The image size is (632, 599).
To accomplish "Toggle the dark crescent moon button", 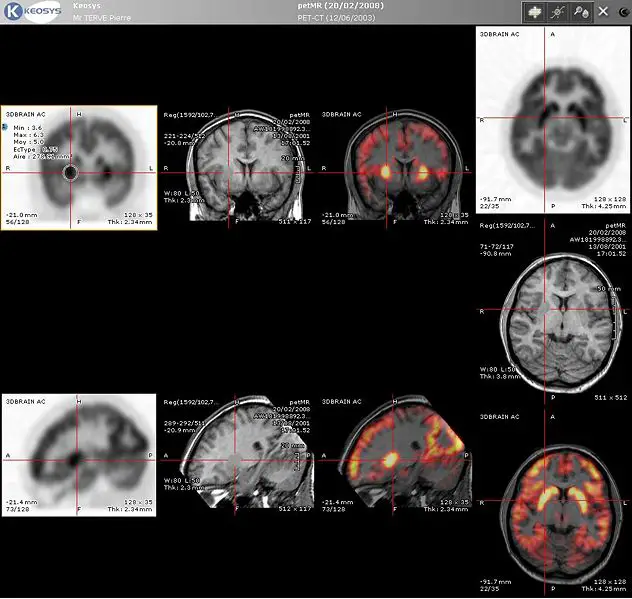I will click(x=624, y=12).
